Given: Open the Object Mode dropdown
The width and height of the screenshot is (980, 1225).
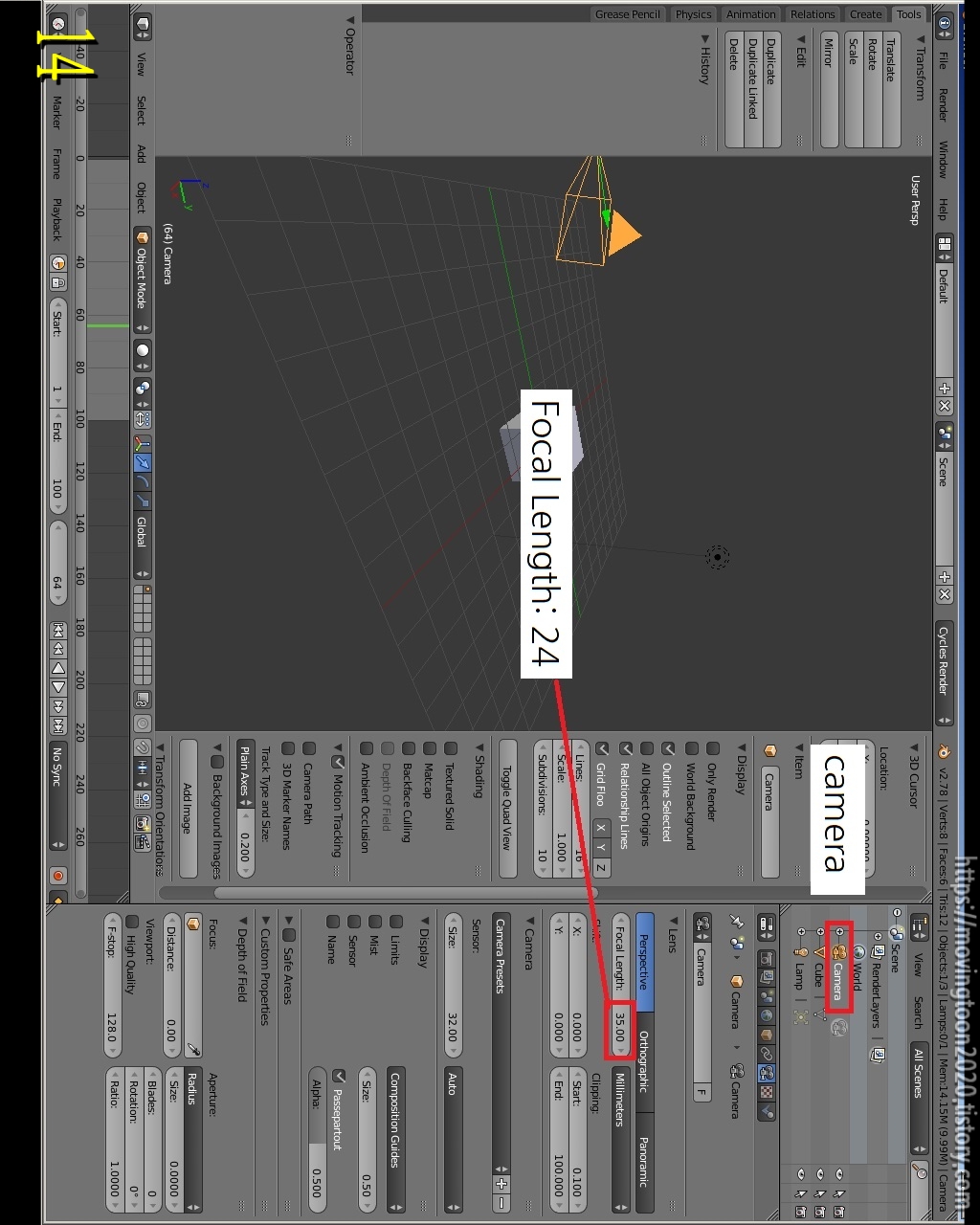Looking at the screenshot, I should coord(143,279).
